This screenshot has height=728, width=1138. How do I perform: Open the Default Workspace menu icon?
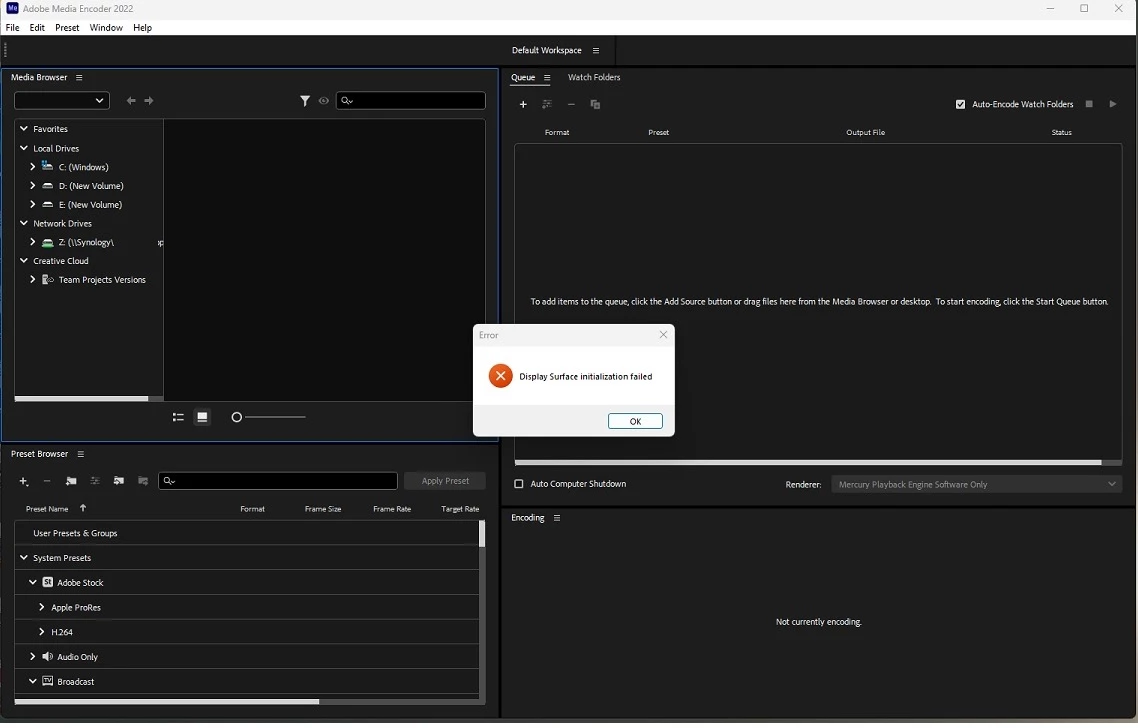[596, 51]
